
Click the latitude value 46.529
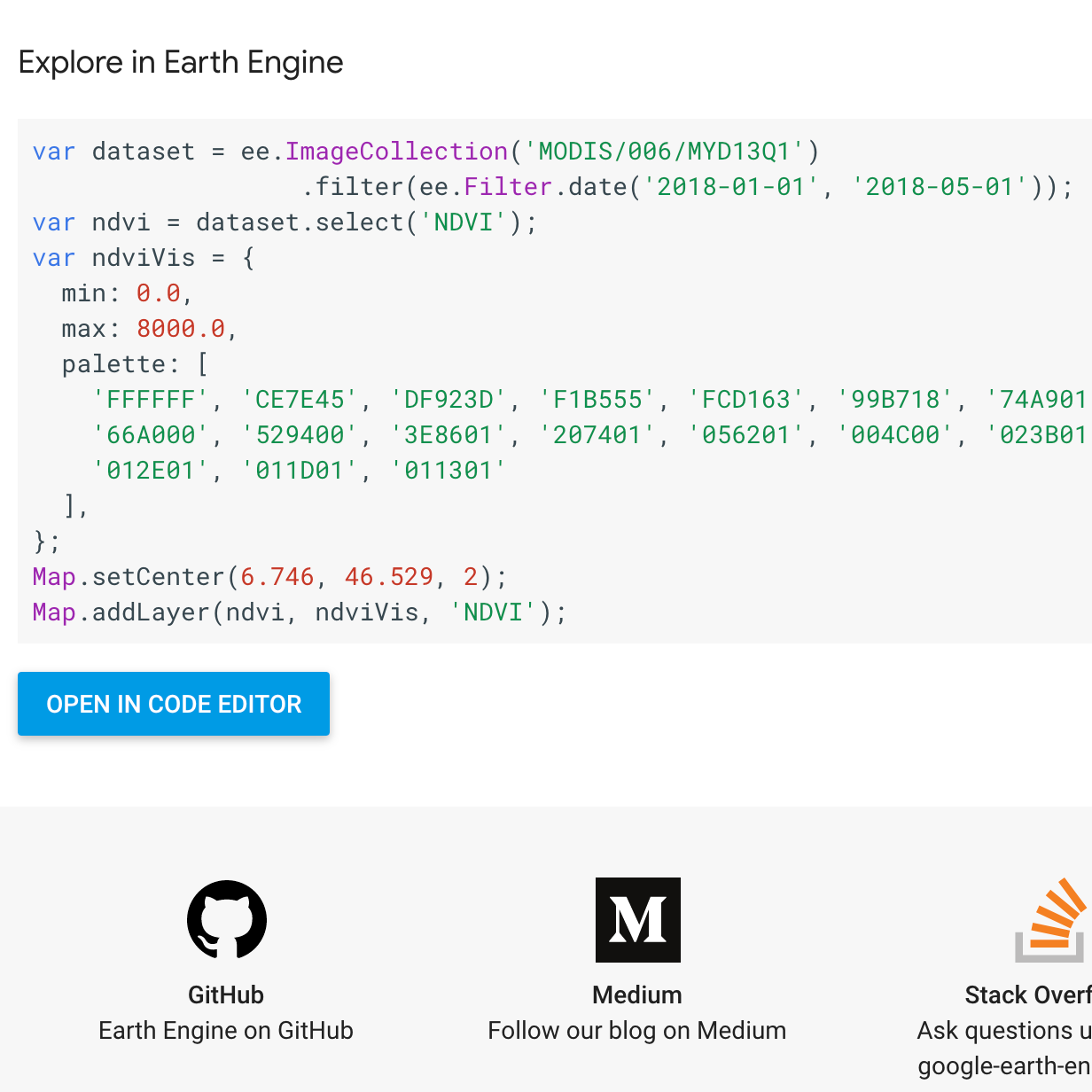(389, 577)
